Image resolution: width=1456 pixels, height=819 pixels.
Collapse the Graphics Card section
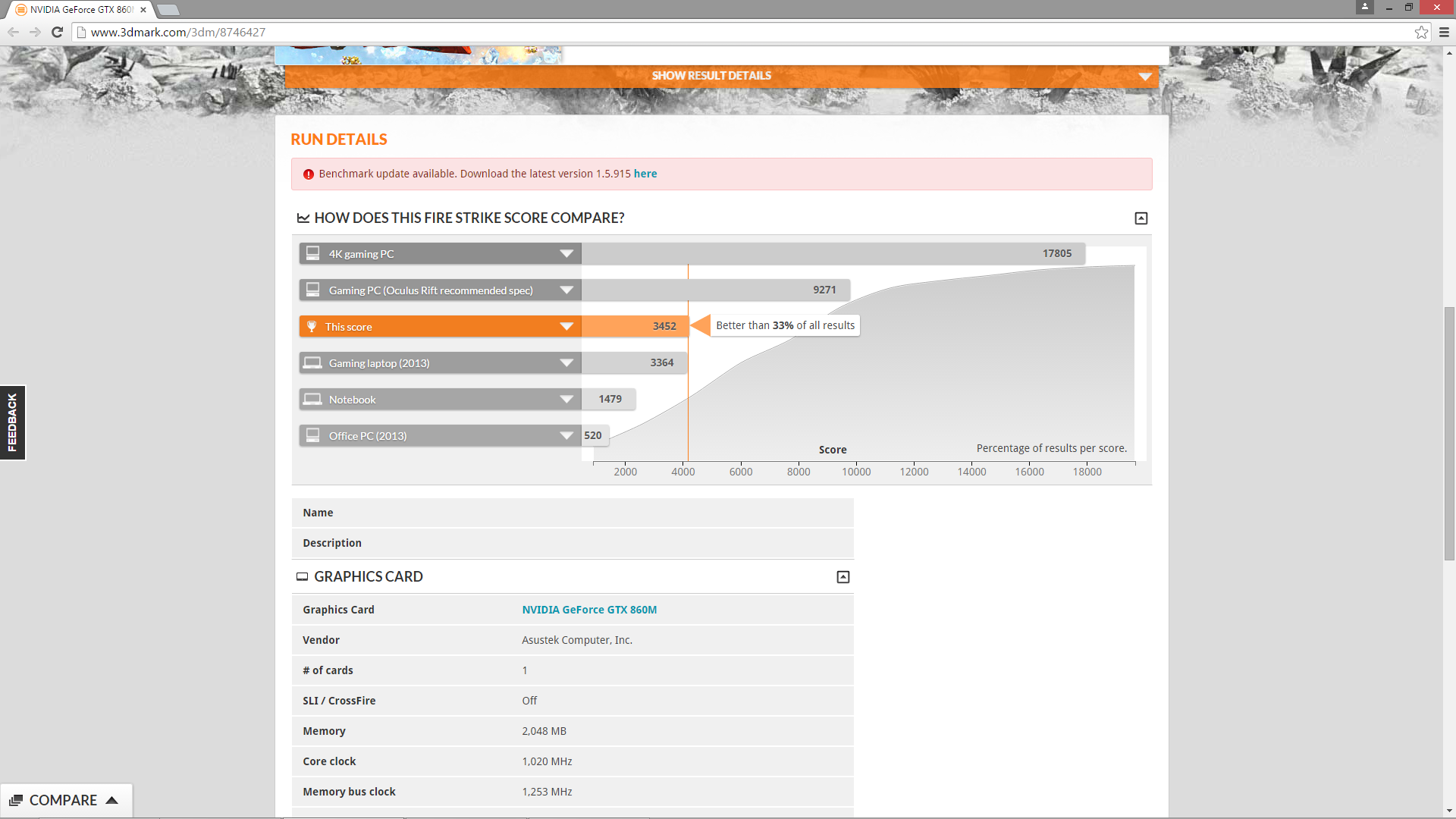pos(843,577)
